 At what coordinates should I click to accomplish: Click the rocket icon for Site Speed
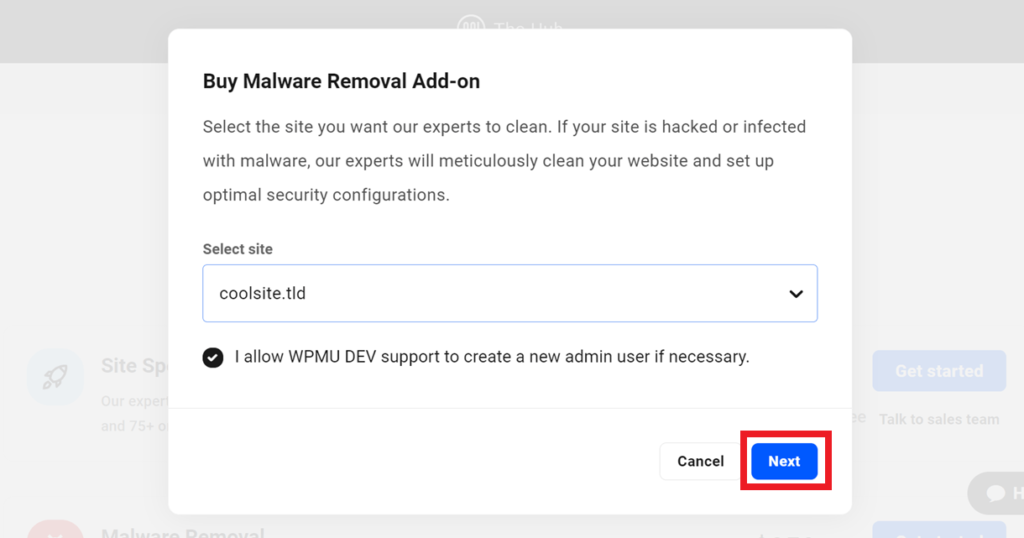point(56,377)
